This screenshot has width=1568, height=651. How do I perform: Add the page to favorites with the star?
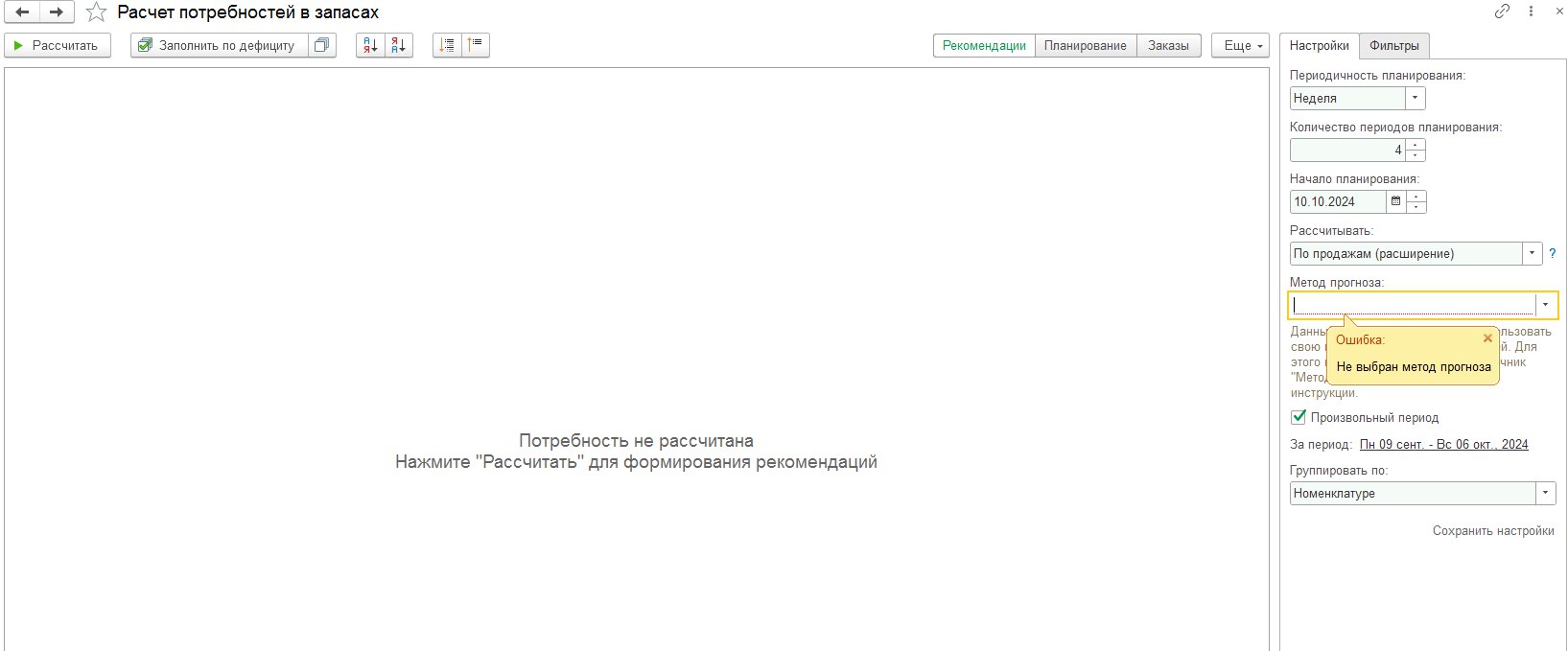pyautogui.click(x=96, y=12)
